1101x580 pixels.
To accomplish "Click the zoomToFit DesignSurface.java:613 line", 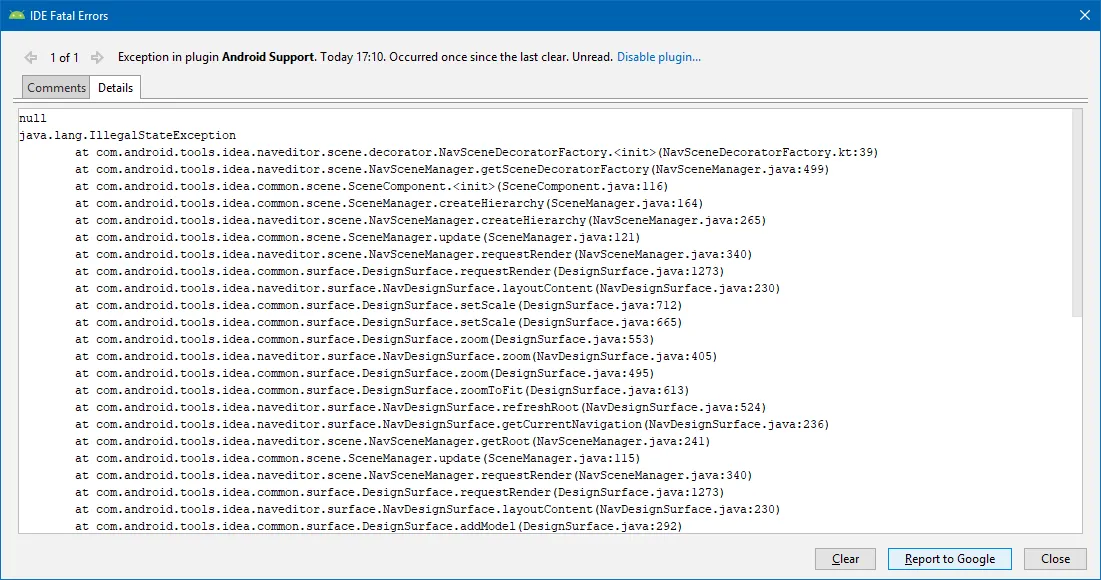I will (x=382, y=390).
